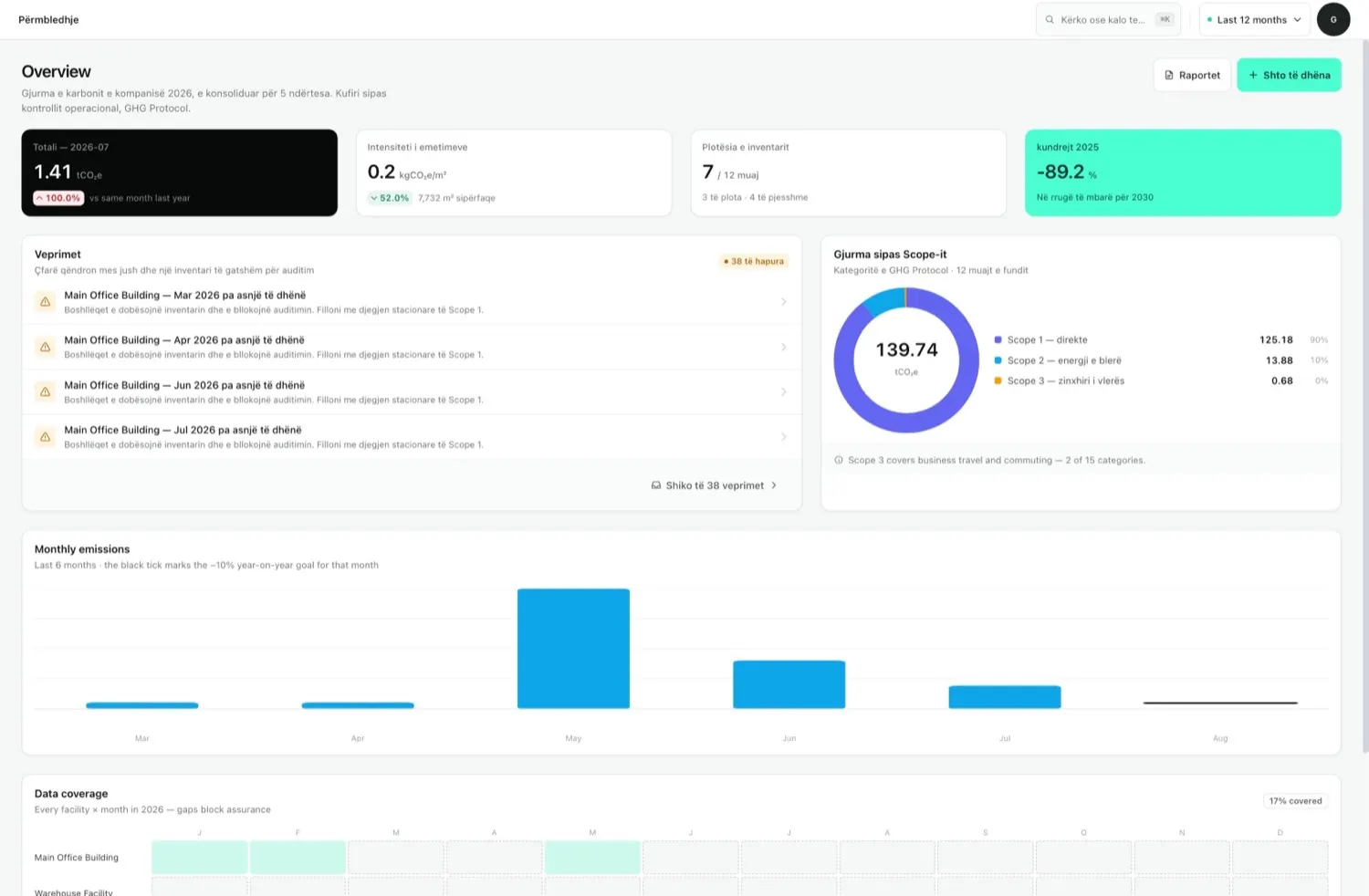Click the inbox icon beside Shiko të 38 veprimet
1369x896 pixels.
(x=656, y=485)
